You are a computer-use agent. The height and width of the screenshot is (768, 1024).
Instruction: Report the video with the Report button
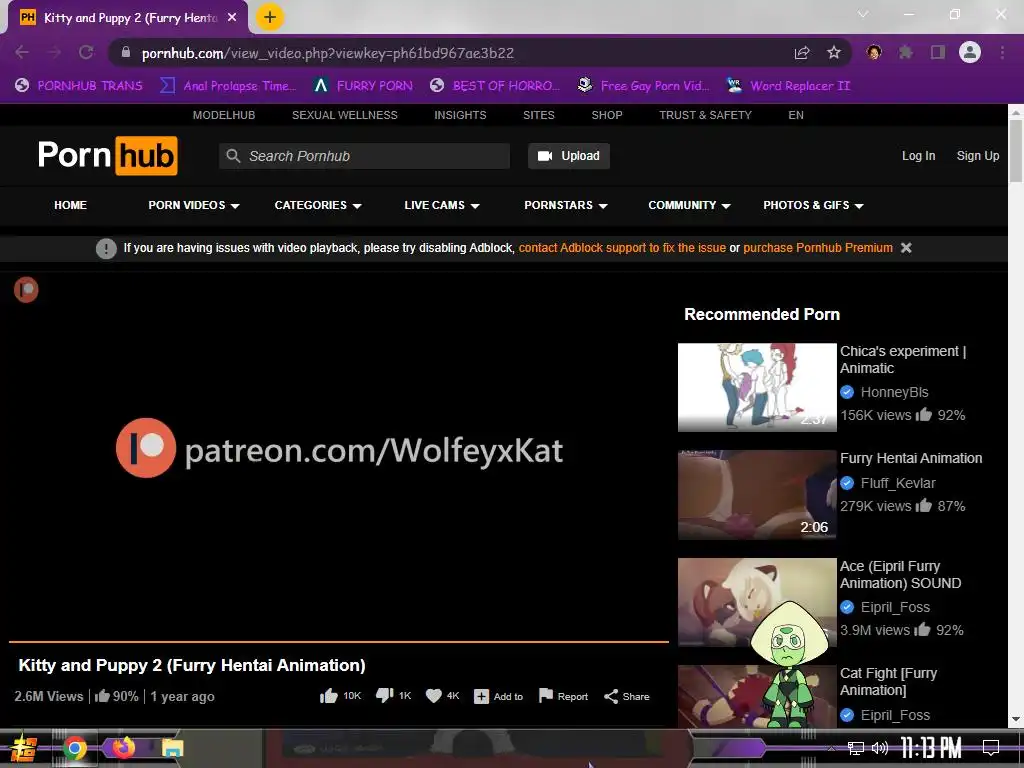(563, 696)
